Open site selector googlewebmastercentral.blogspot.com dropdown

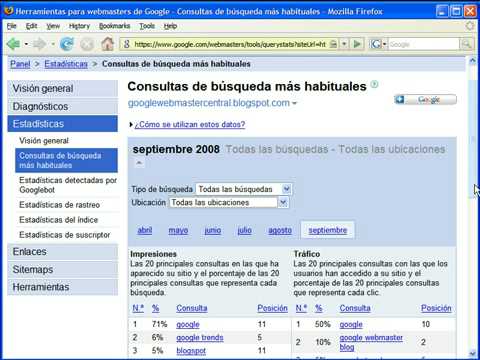click(x=294, y=103)
